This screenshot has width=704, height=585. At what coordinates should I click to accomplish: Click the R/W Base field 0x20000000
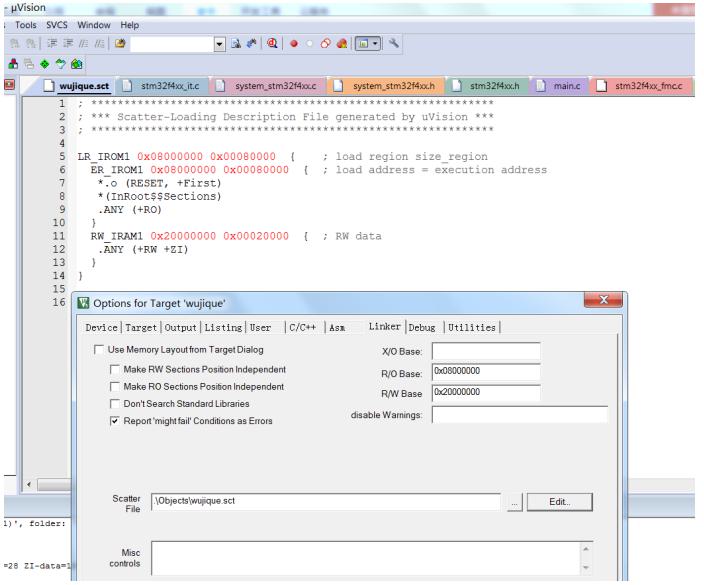click(486, 393)
